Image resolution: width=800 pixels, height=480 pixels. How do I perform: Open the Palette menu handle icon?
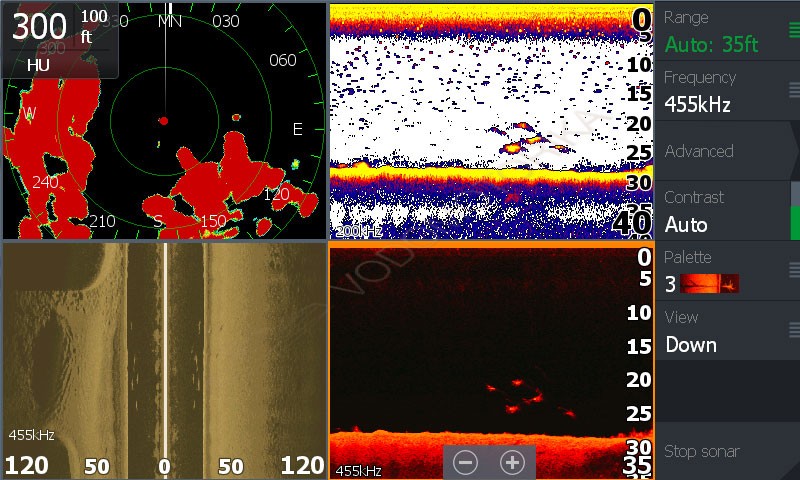794,270
